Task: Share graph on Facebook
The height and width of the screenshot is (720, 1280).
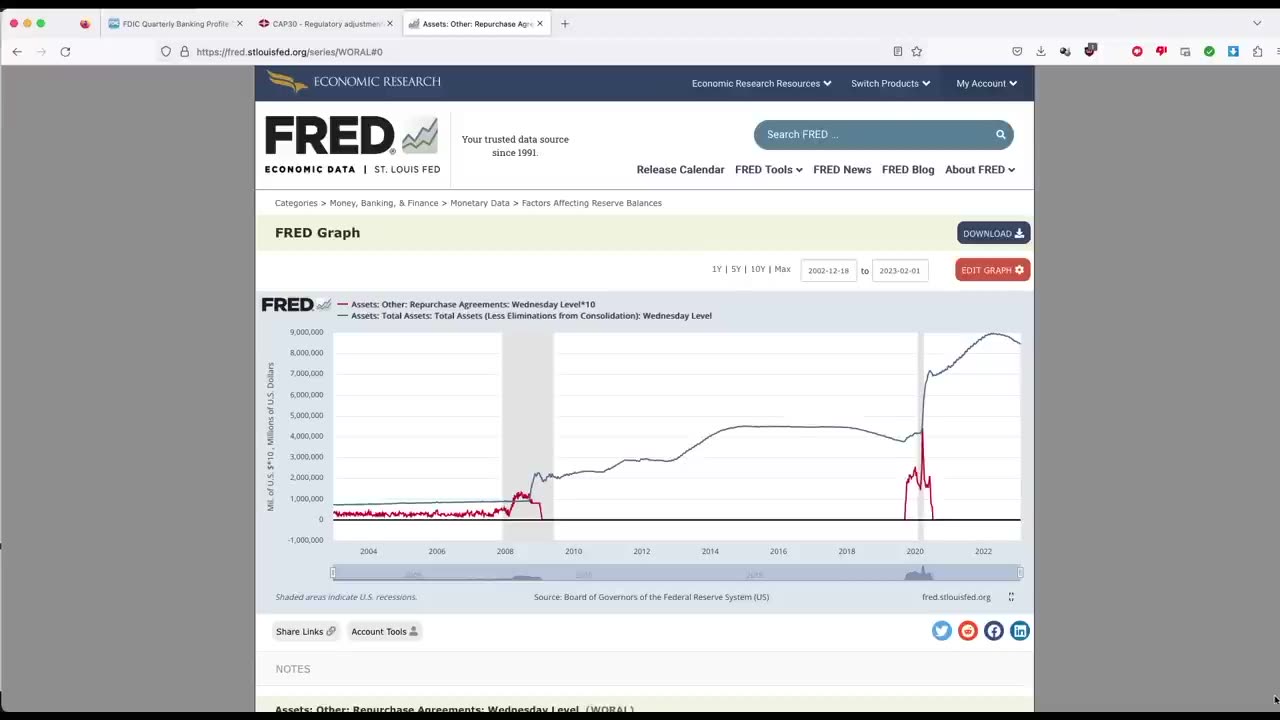Action: (993, 631)
